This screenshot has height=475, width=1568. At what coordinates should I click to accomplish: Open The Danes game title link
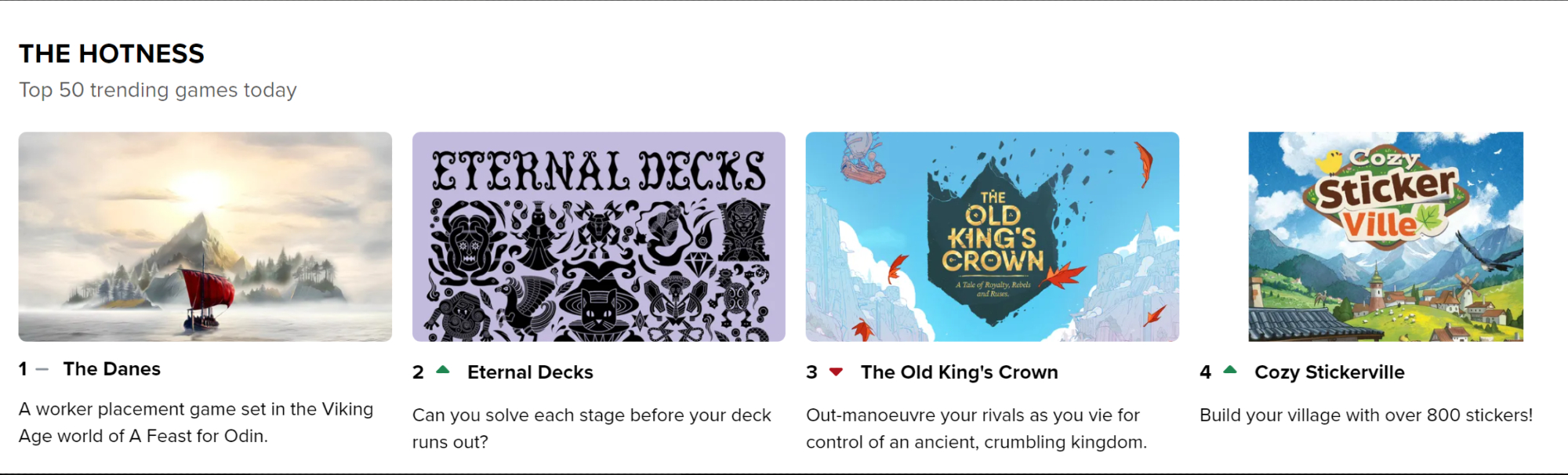tap(112, 369)
